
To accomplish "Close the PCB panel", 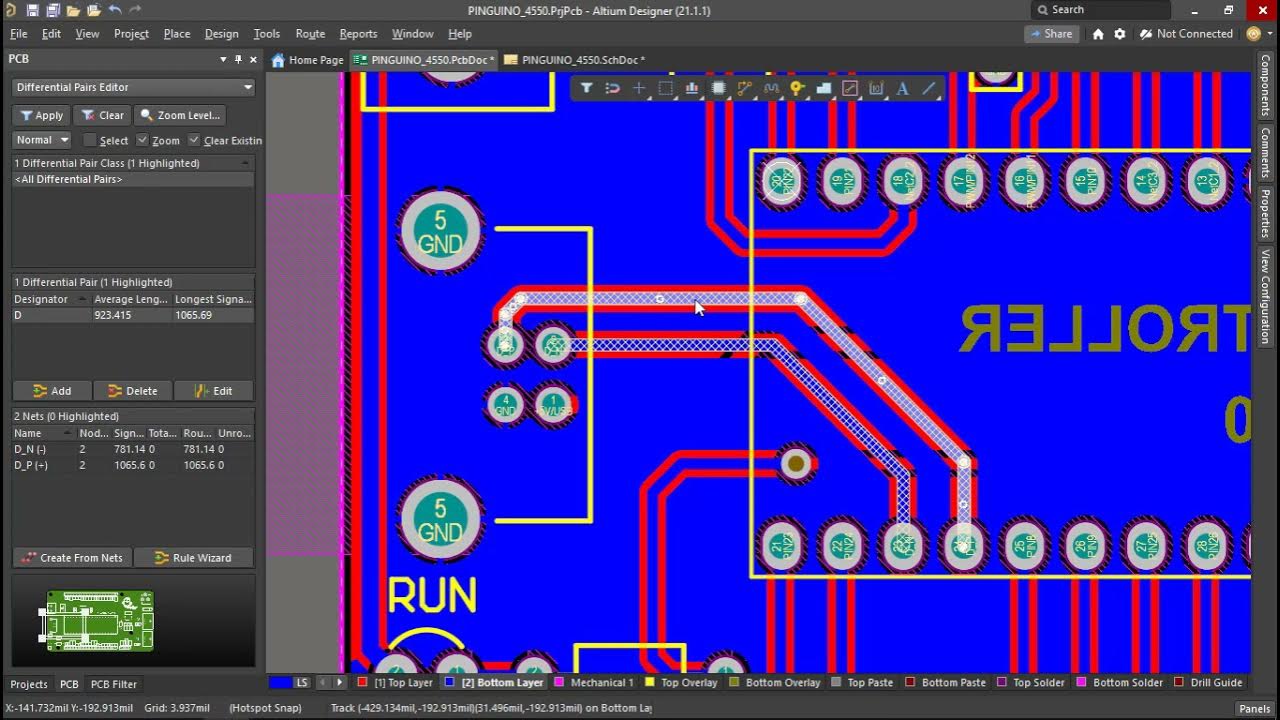I will pyautogui.click(x=253, y=59).
